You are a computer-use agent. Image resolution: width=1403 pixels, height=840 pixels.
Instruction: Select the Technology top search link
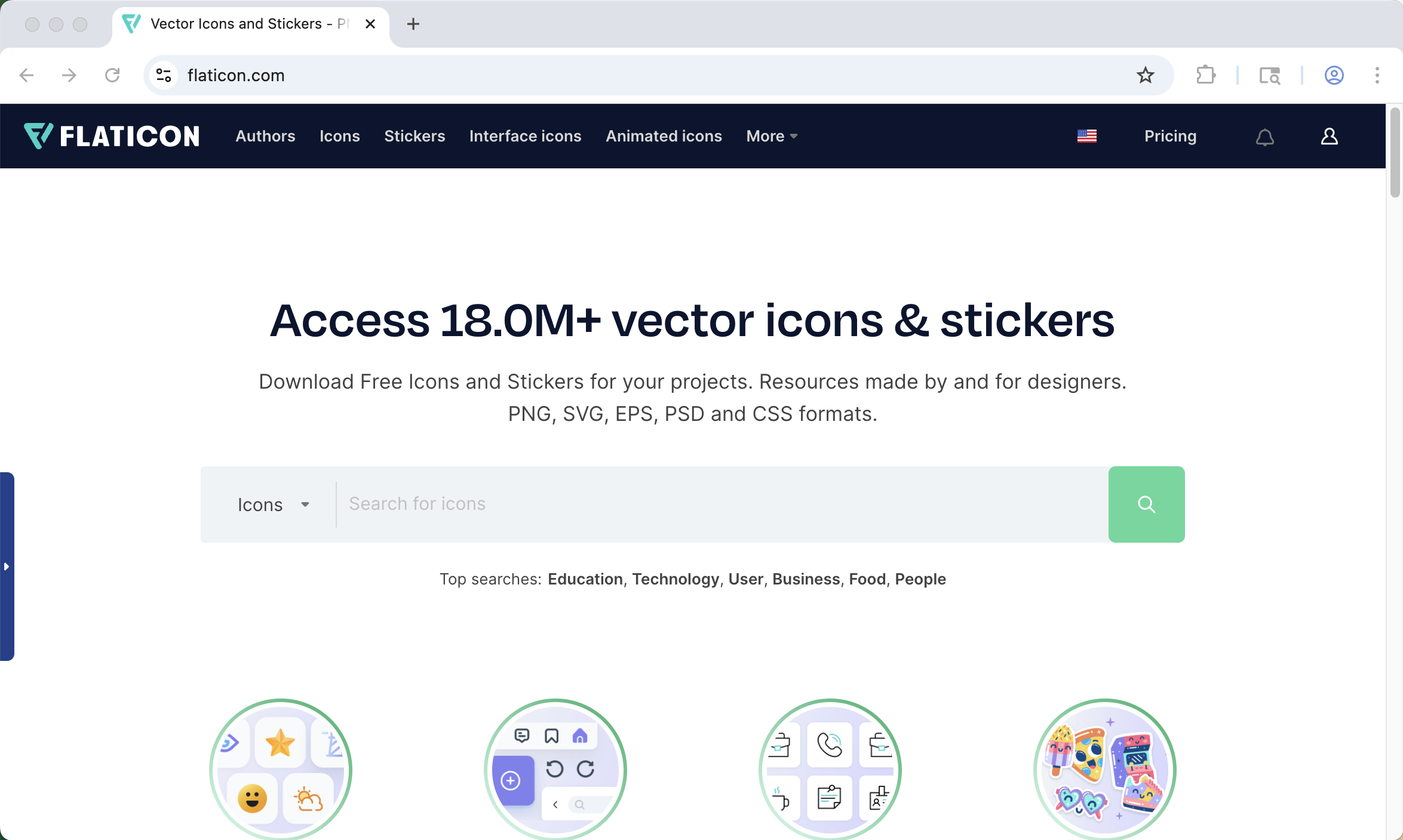pyautogui.click(x=676, y=579)
